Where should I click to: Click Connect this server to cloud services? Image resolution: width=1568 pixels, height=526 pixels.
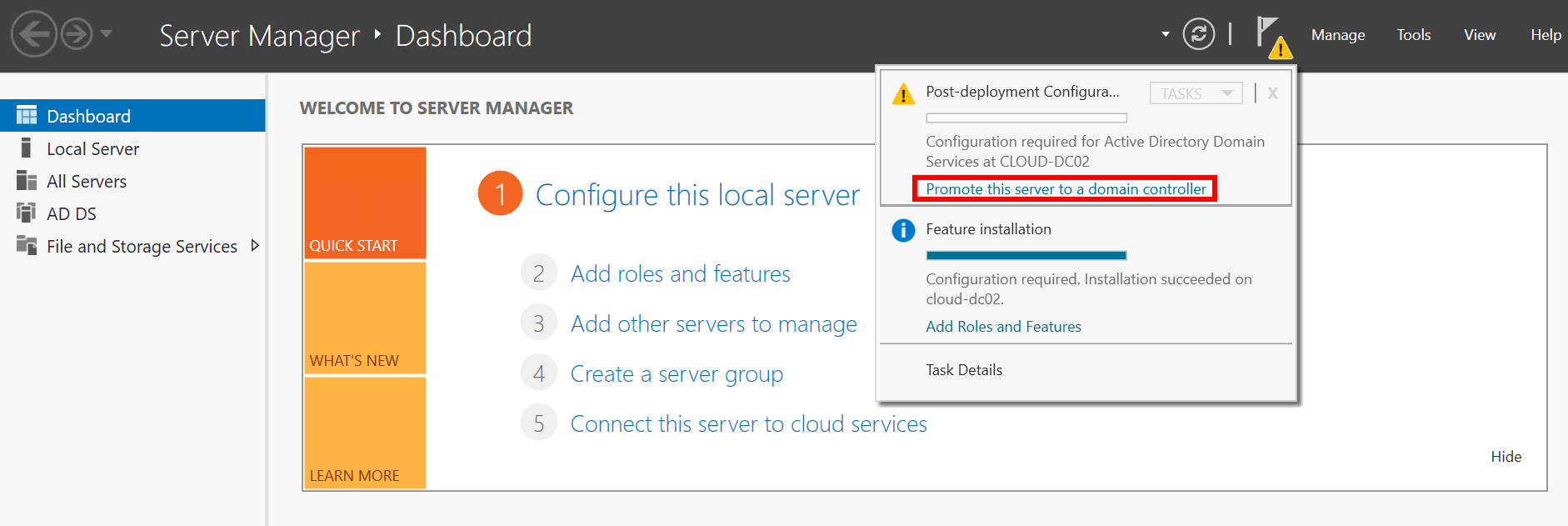[748, 423]
